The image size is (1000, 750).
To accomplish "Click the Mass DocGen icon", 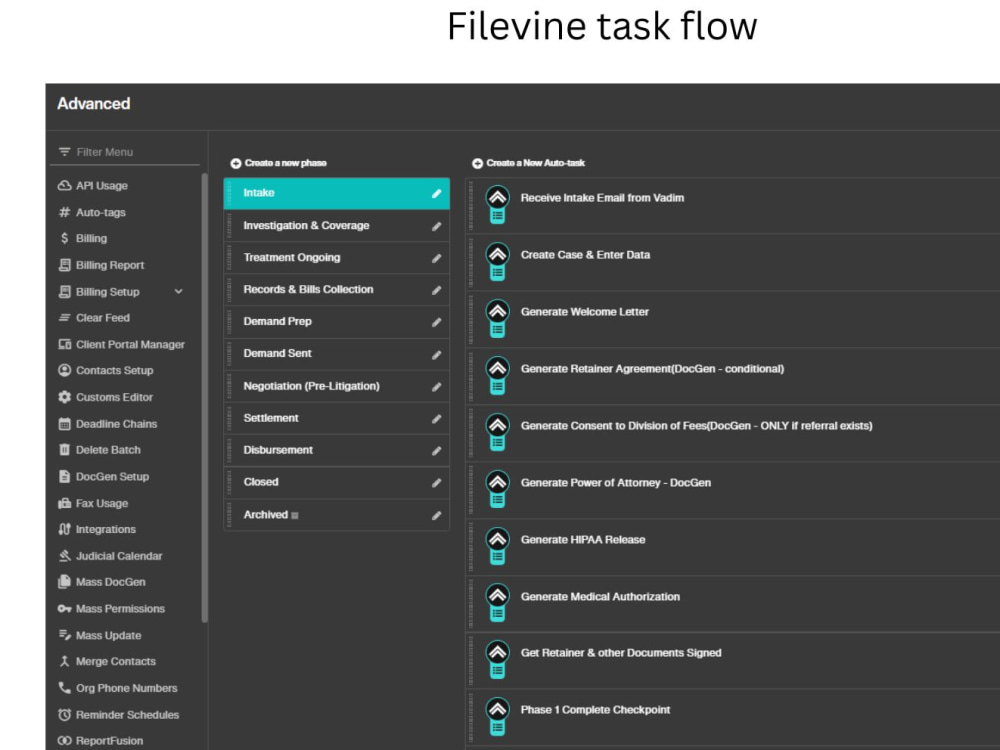I will coord(64,582).
